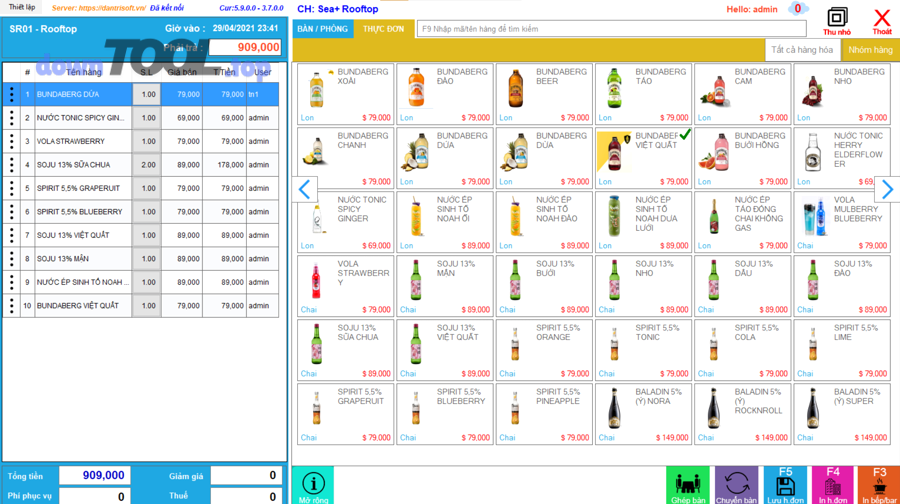Select the Nhóm hàng filter button

870,50
